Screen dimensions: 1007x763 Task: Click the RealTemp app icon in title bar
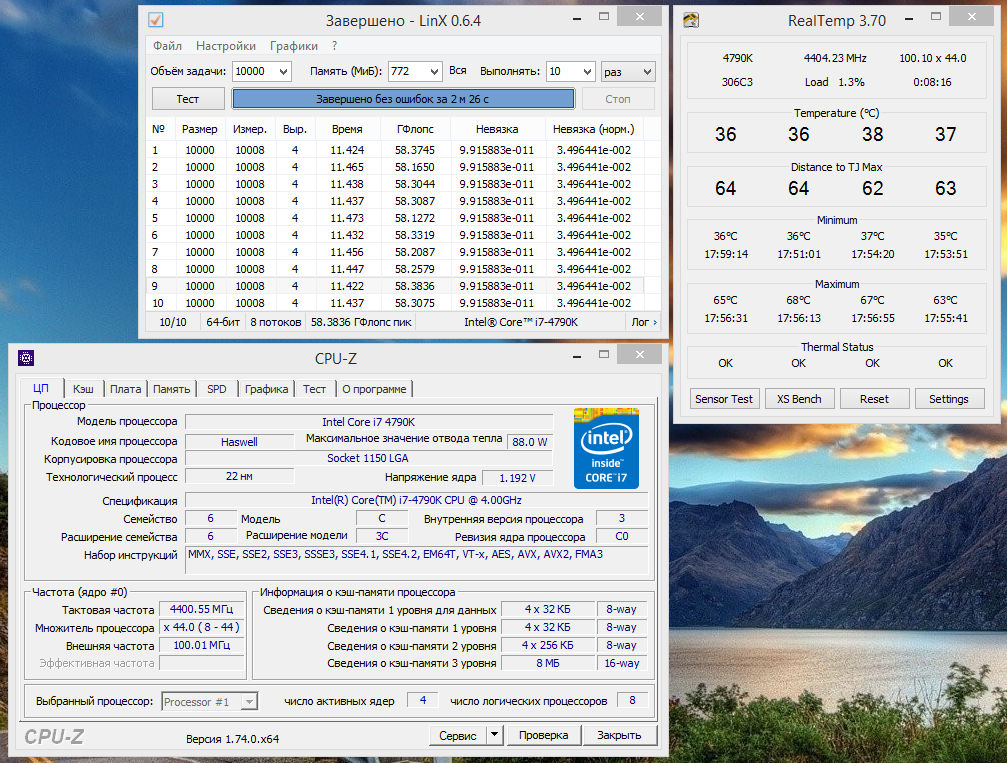[x=691, y=20]
